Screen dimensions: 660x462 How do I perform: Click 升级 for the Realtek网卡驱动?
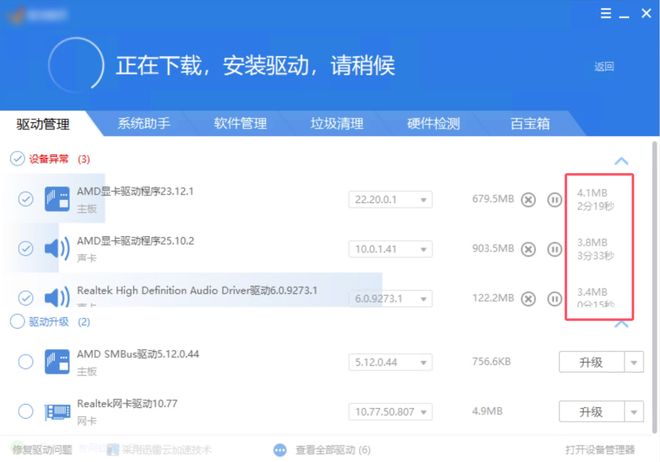coord(591,412)
